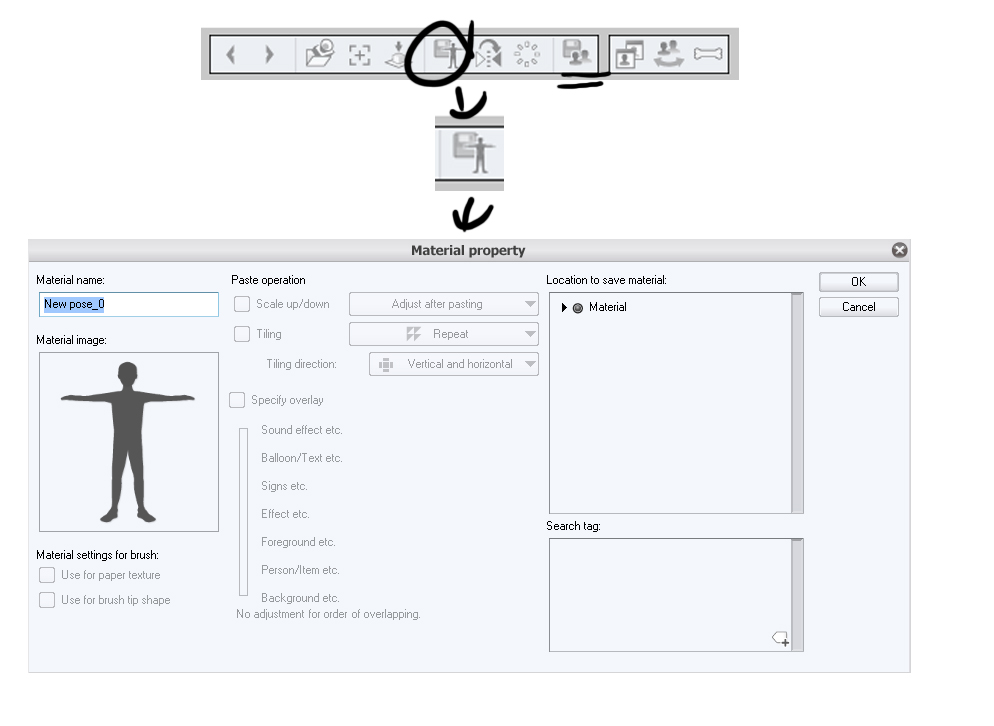Image resolution: width=994 pixels, height=726 pixels.
Task: Expand the Material tree folder
Action: (564, 308)
